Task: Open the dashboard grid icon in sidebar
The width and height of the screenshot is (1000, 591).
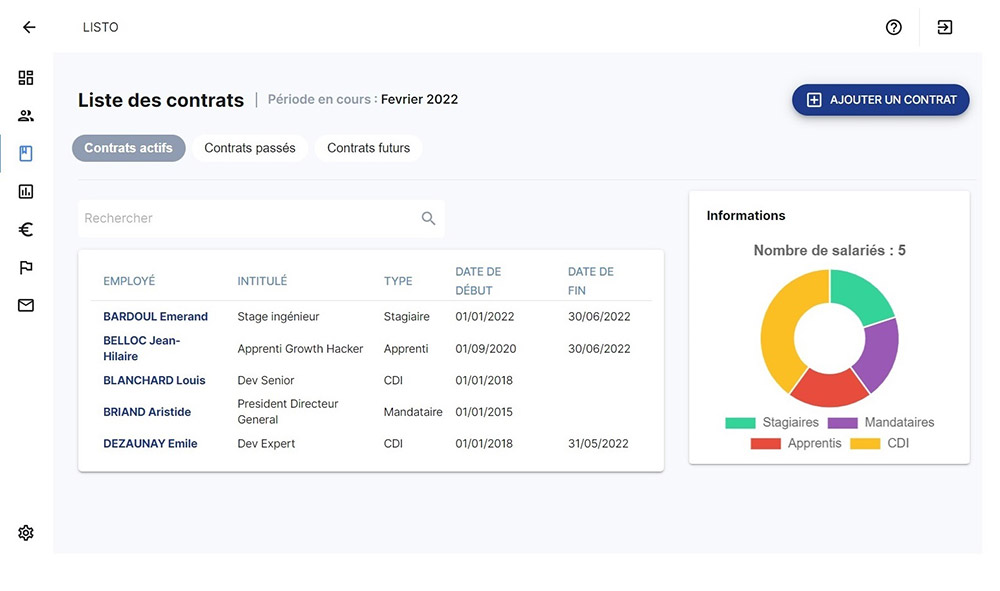Action: (26, 78)
